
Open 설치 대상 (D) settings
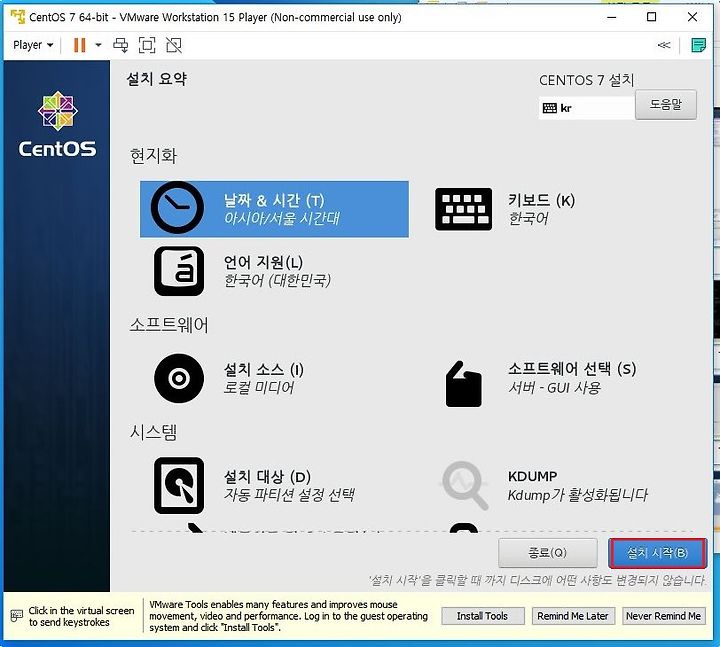point(288,485)
